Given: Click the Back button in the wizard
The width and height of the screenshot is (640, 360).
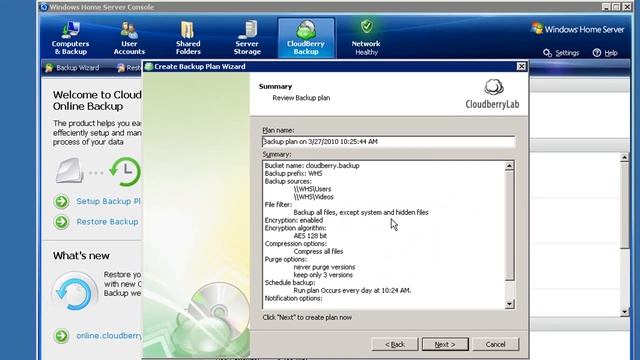Looking at the screenshot, I should coord(395,344).
